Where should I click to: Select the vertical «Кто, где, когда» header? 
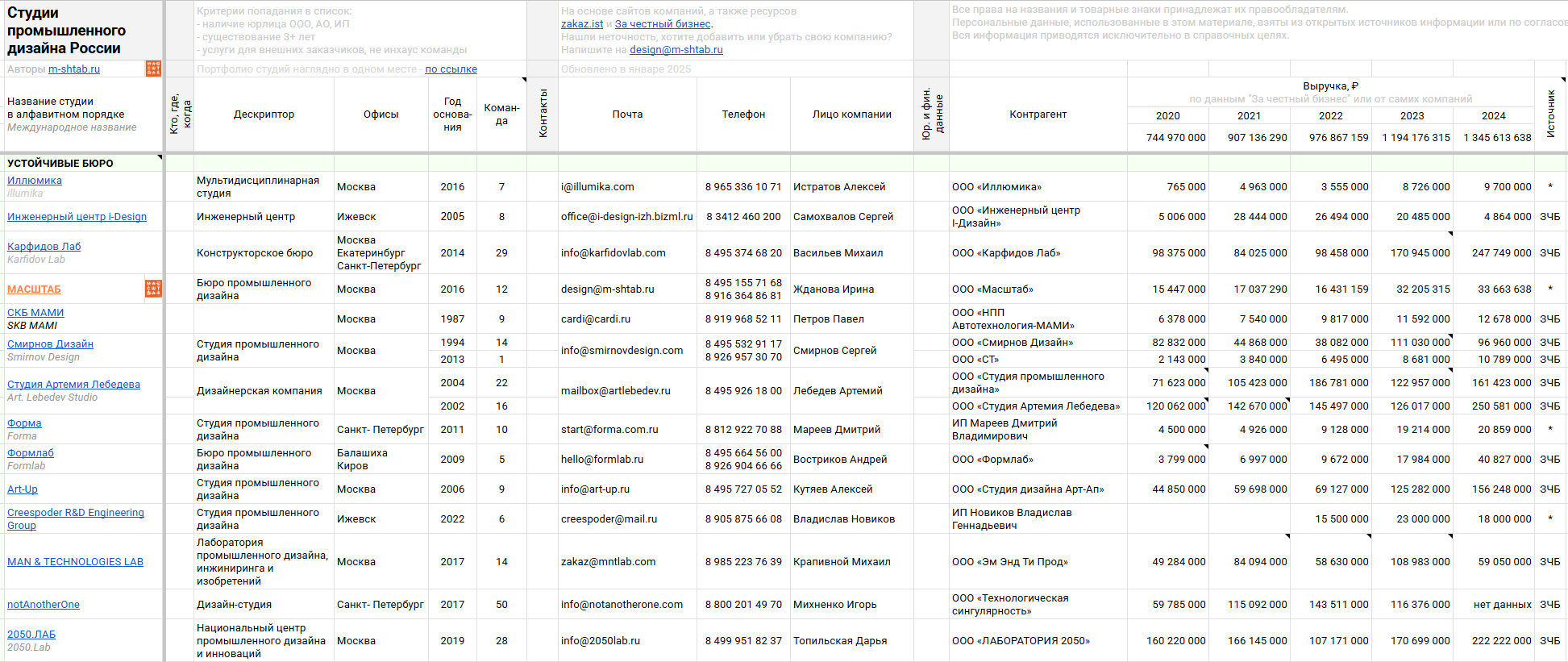181,114
